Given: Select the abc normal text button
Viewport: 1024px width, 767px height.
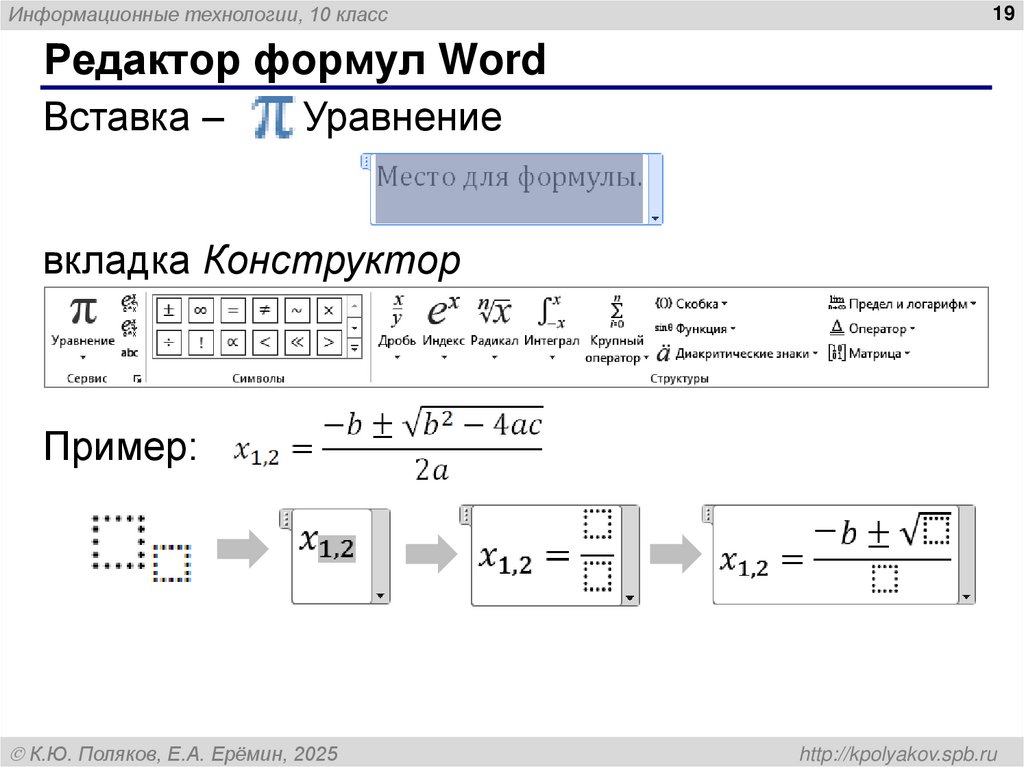Looking at the screenshot, I should 129,353.
